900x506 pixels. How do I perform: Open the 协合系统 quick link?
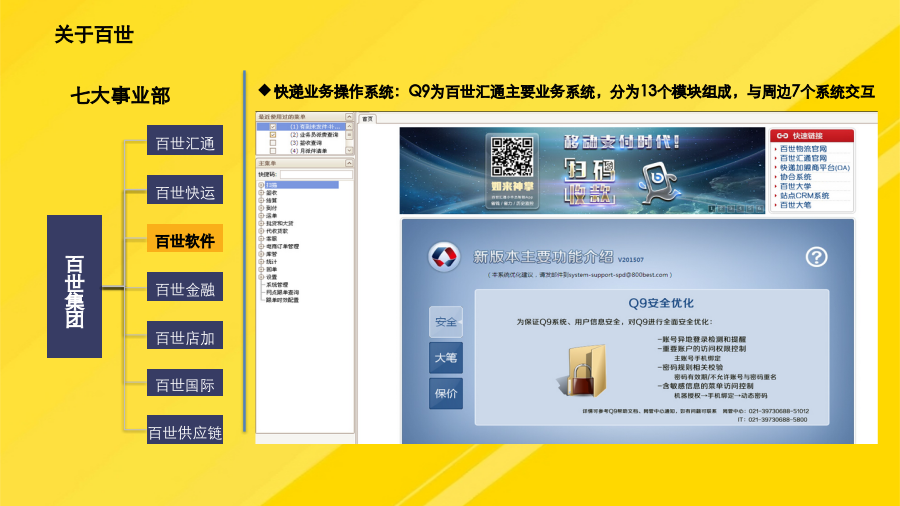[x=795, y=177]
